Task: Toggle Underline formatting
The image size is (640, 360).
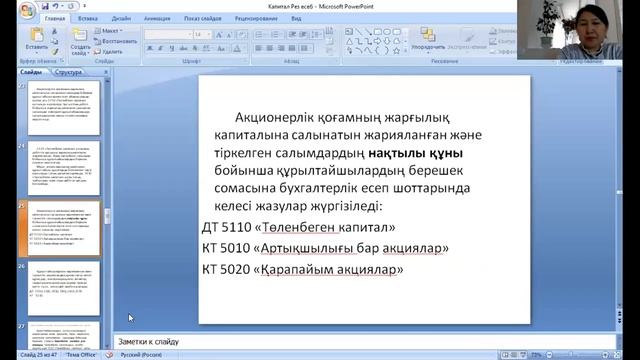Action: tap(172, 49)
